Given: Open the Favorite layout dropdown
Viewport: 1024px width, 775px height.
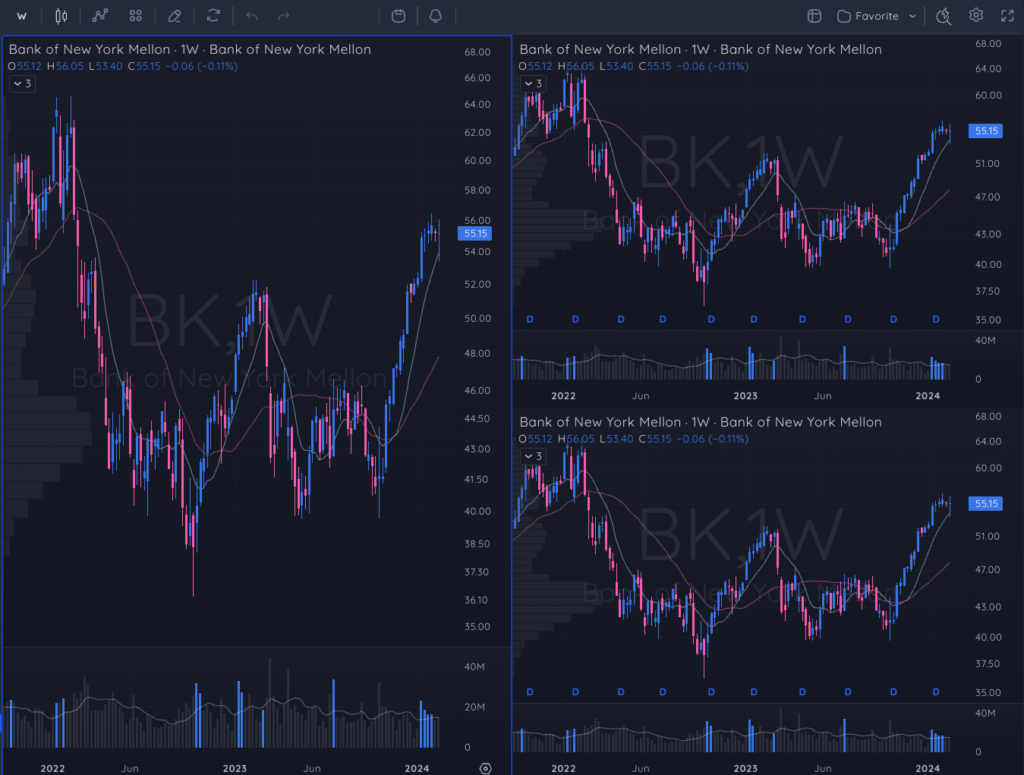Looking at the screenshot, I should click(876, 16).
